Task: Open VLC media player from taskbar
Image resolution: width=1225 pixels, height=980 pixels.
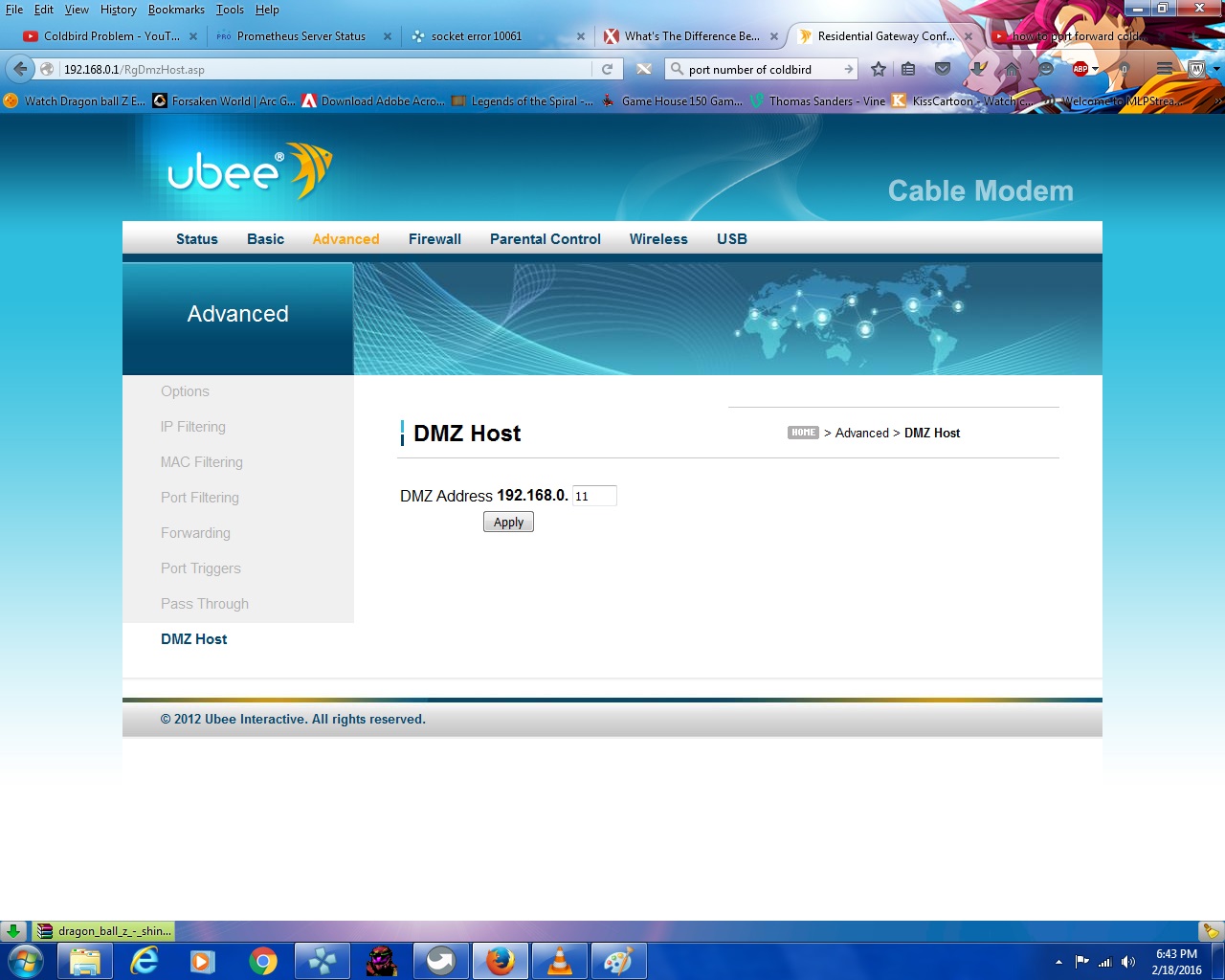Action: 559,961
